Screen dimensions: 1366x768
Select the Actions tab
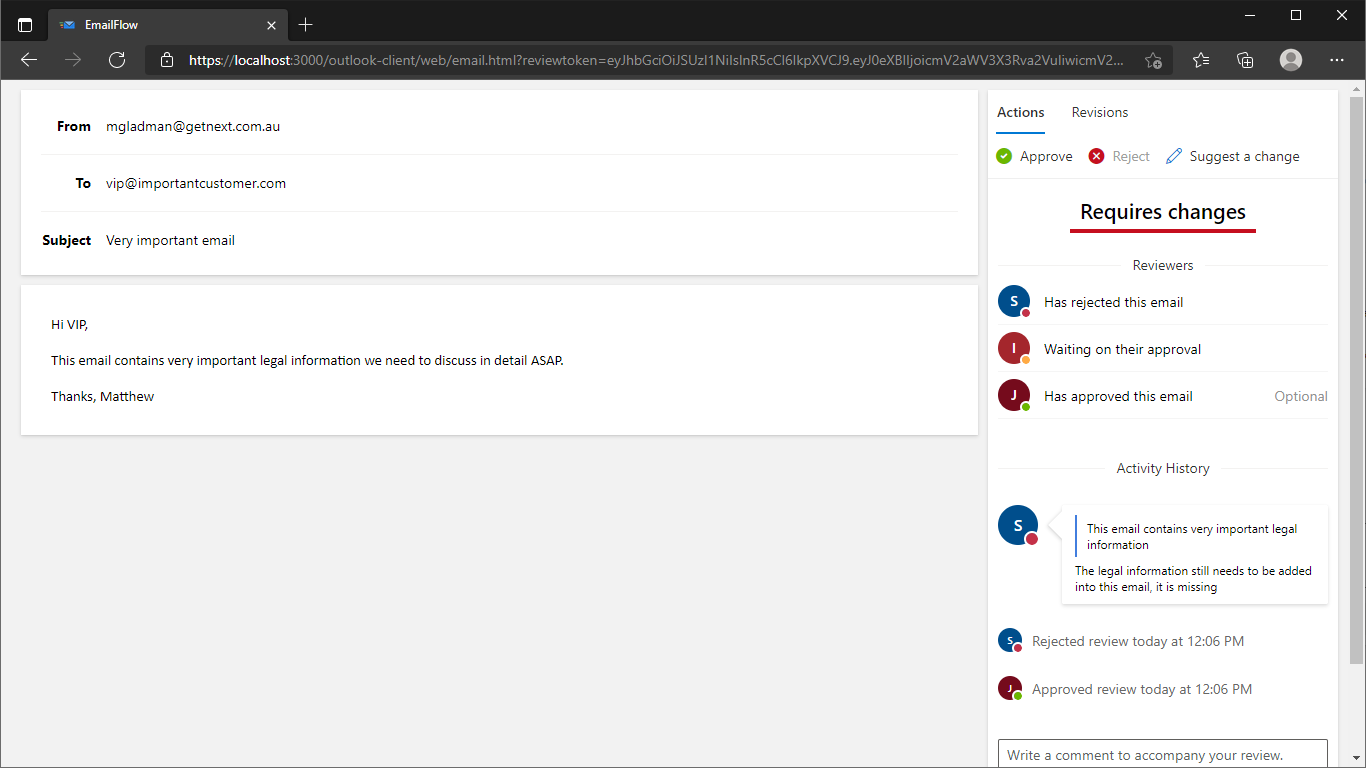(x=1020, y=113)
